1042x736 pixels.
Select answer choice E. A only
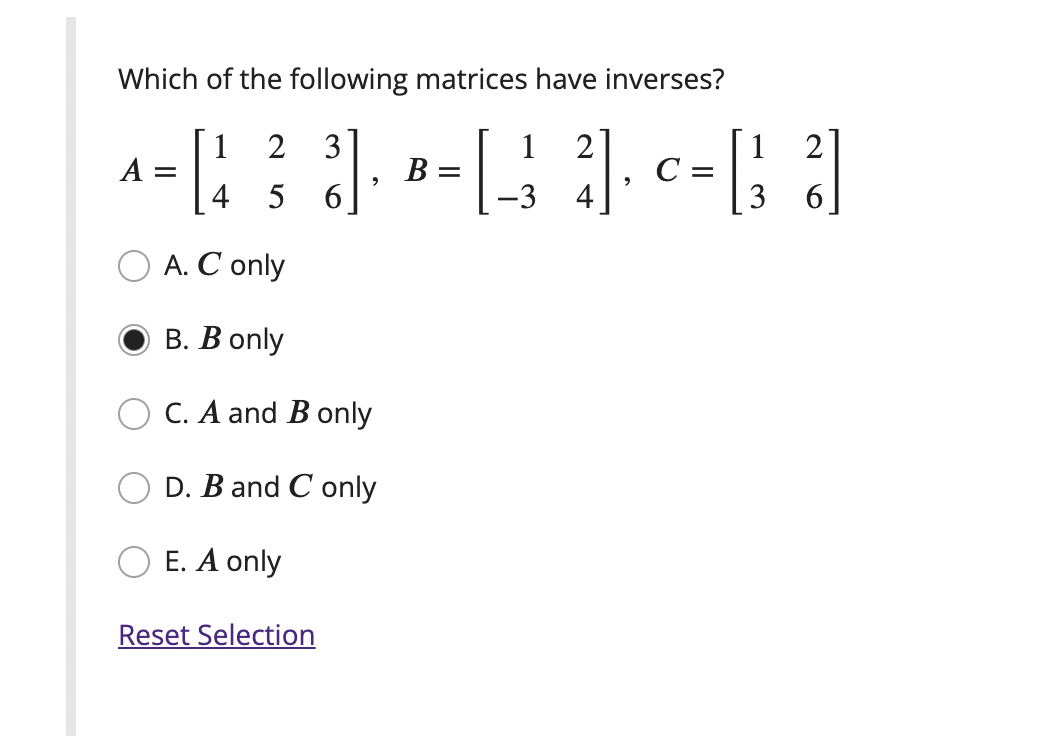(x=133, y=561)
